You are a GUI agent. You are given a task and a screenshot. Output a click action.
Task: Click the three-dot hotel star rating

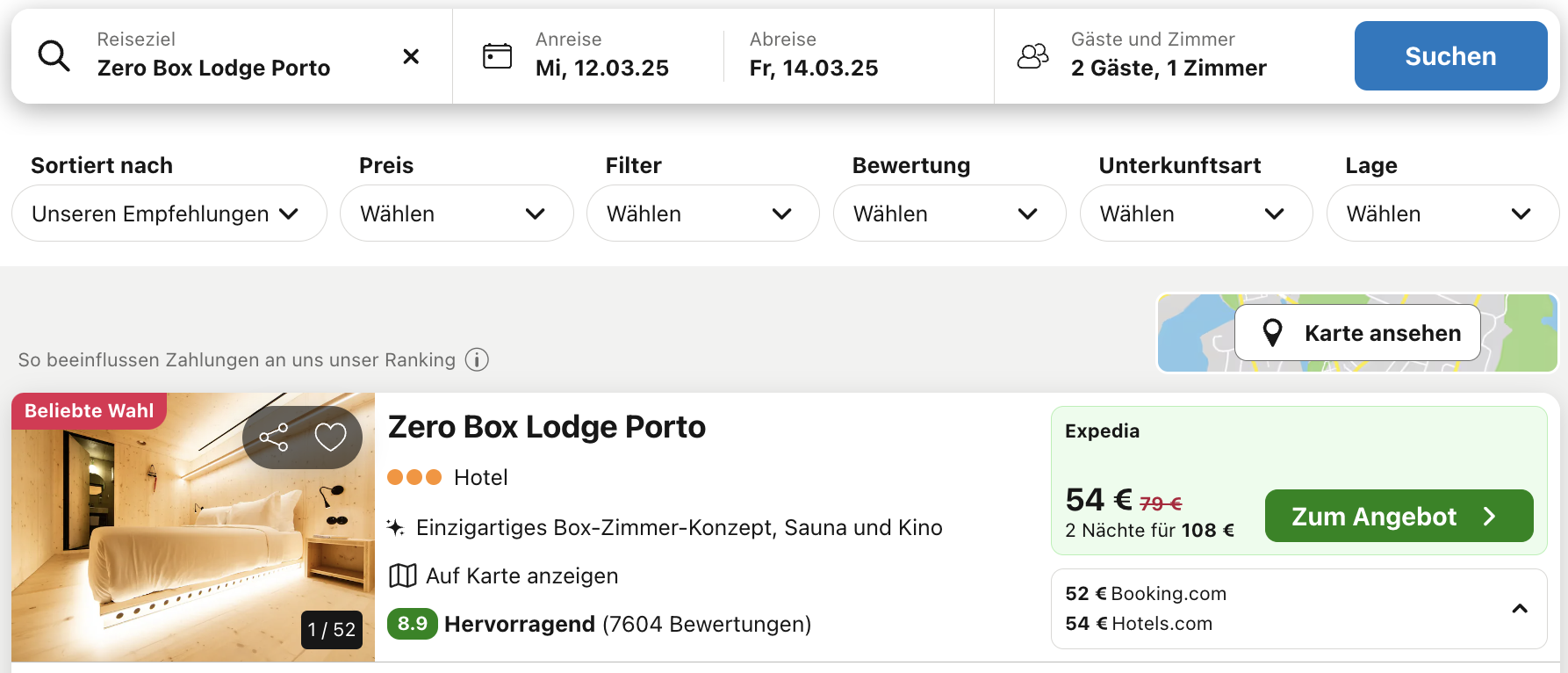(414, 477)
